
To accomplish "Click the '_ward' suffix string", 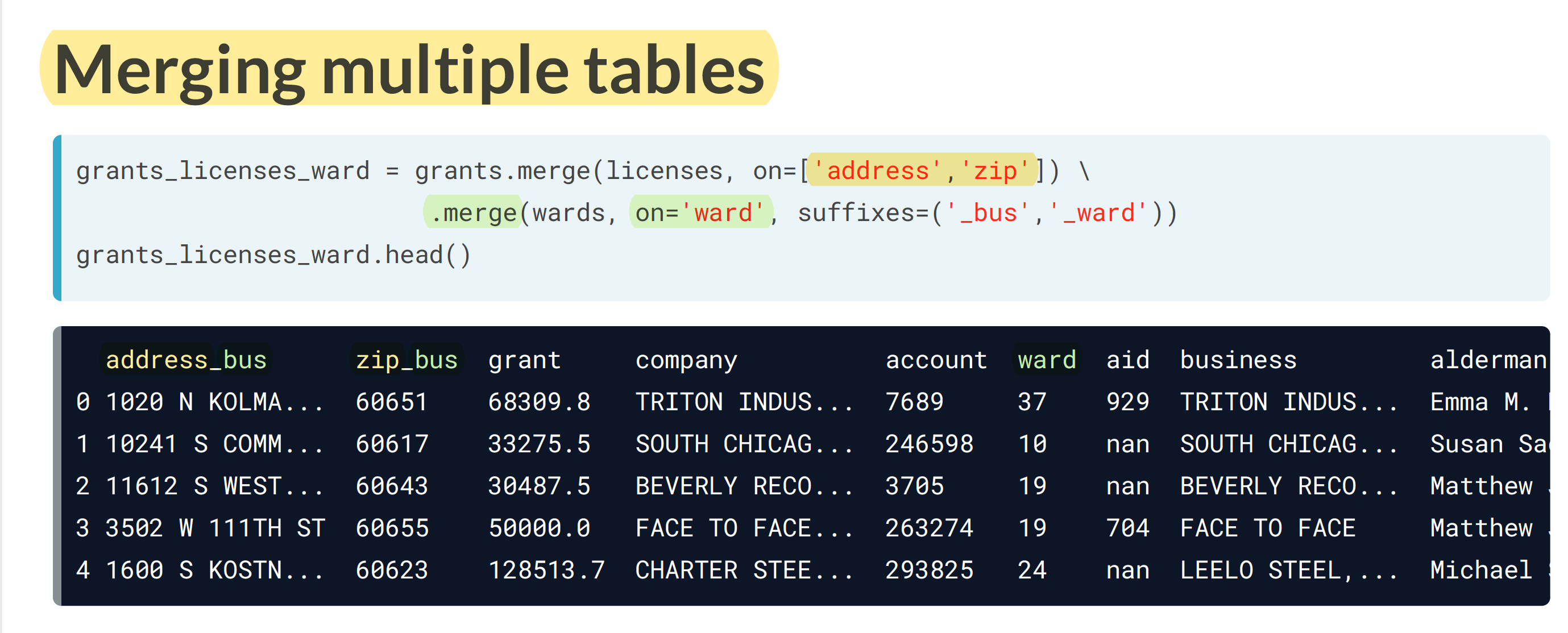I will 1098,213.
